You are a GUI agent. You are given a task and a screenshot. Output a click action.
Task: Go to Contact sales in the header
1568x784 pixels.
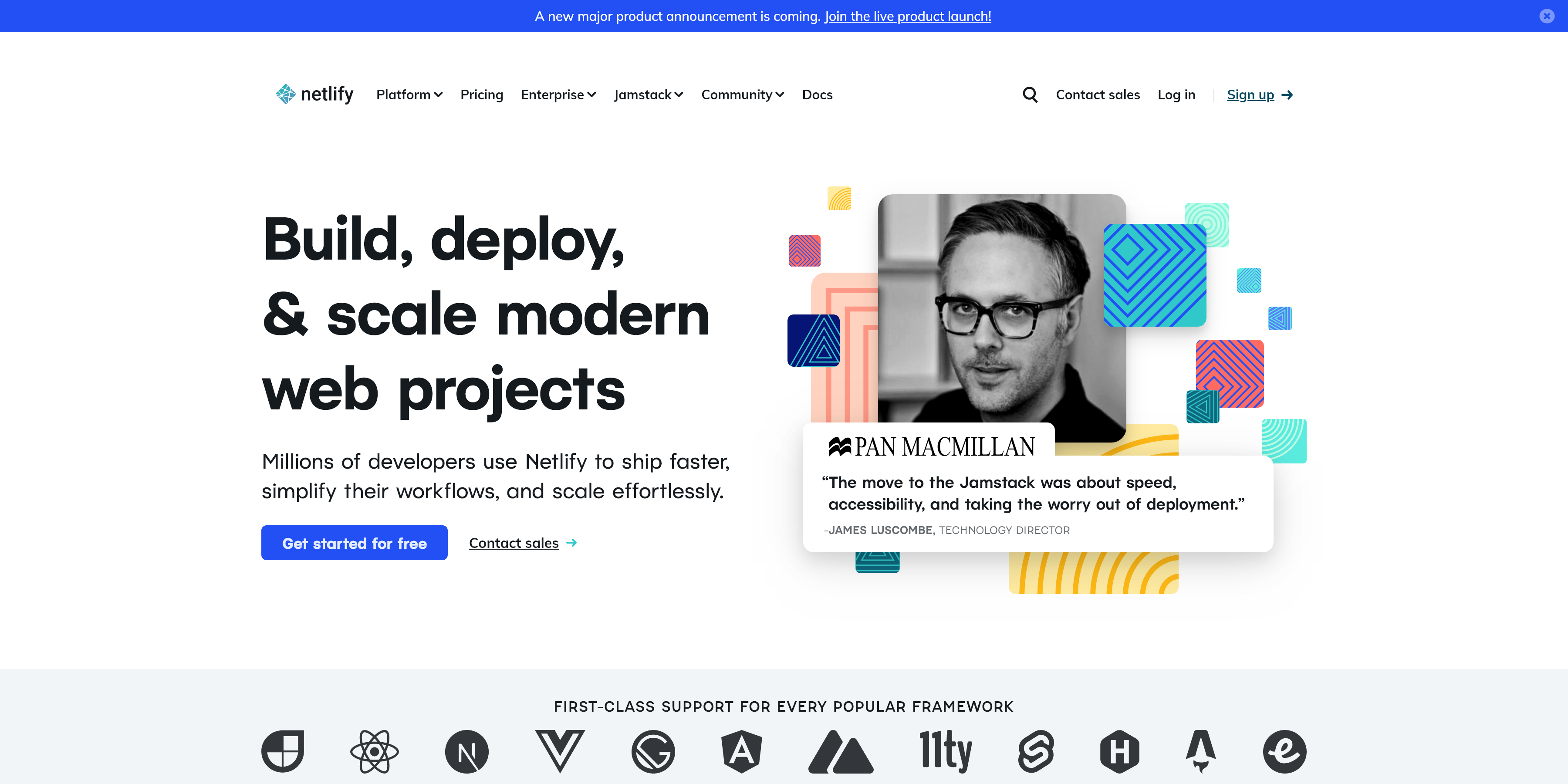tap(1098, 95)
